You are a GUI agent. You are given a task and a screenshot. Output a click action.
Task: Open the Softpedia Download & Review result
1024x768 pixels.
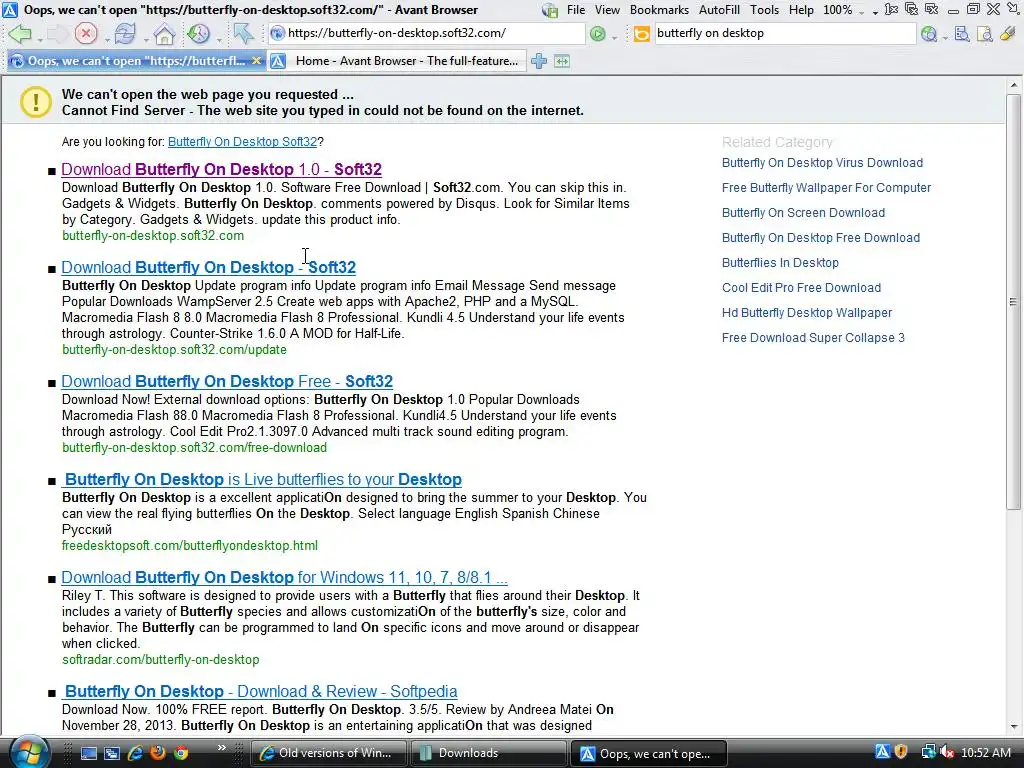coord(261,691)
